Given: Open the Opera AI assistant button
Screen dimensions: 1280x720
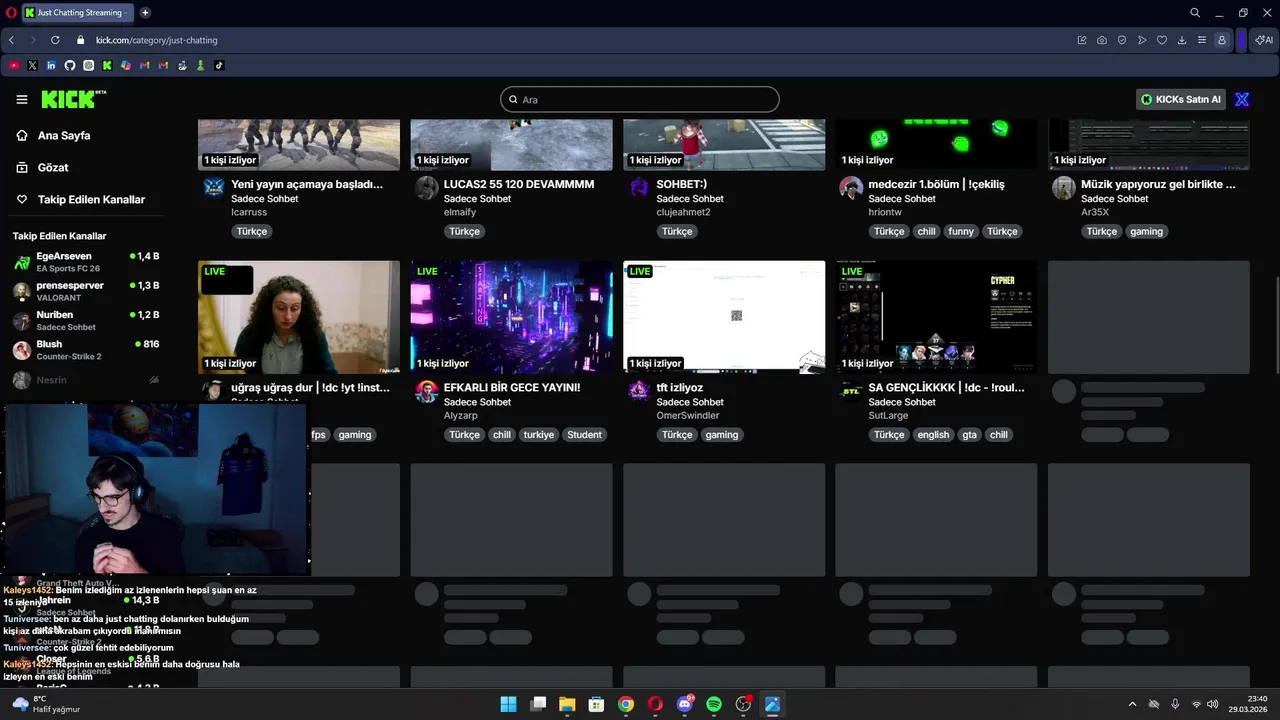Looking at the screenshot, I should pyautogui.click(x=1264, y=40).
